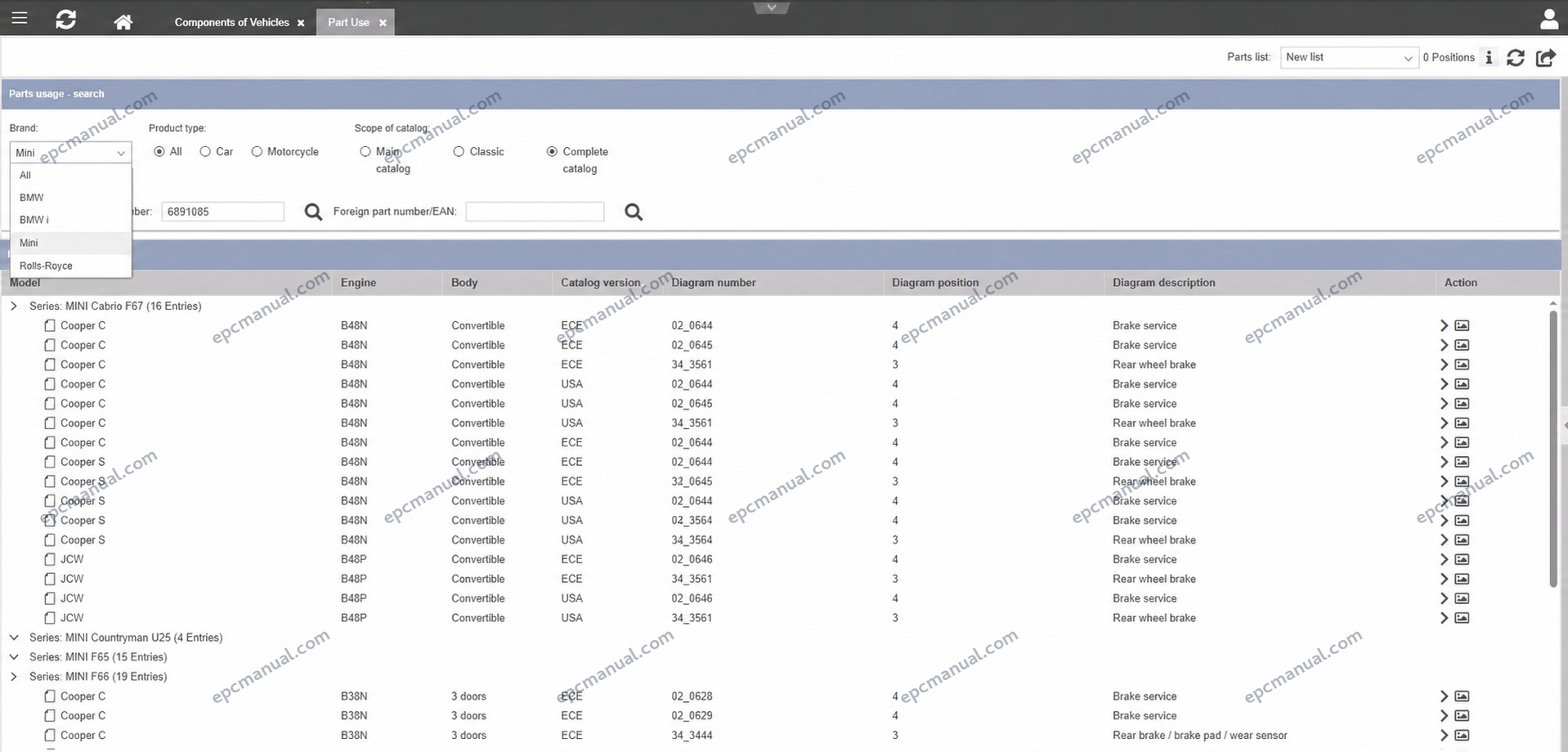Toggle the MINI F66 series group

click(x=14, y=677)
